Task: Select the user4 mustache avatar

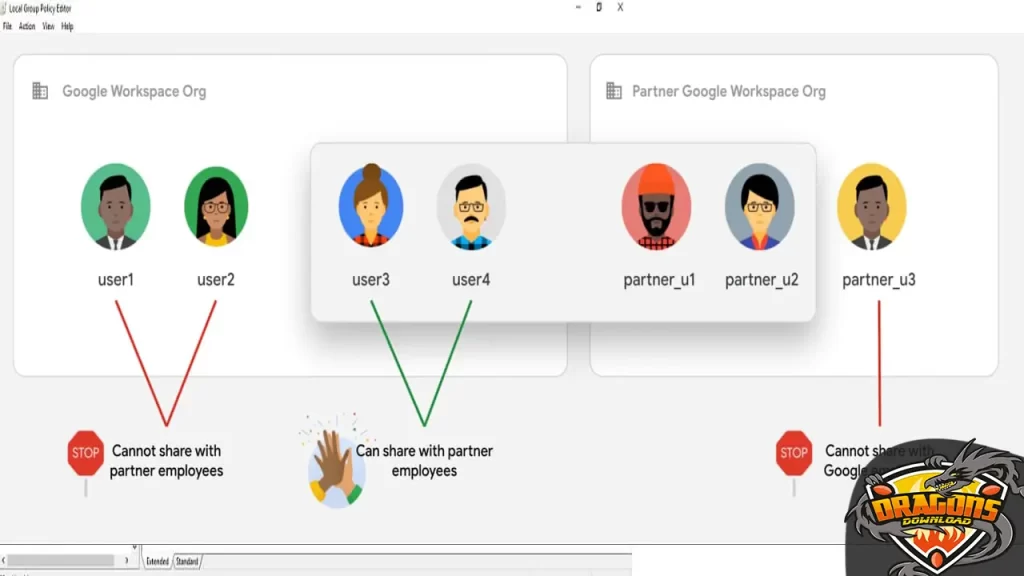Action: (470, 206)
